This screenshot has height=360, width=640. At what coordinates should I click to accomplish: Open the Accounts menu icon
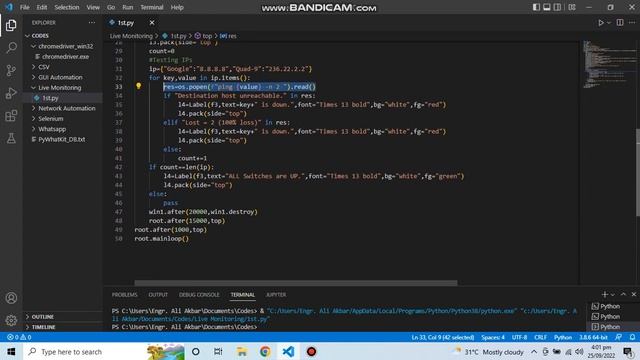(x=11, y=298)
